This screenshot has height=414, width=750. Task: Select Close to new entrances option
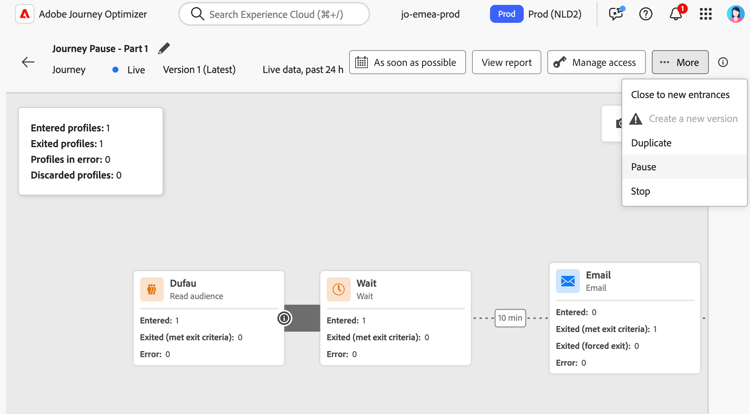(x=680, y=95)
